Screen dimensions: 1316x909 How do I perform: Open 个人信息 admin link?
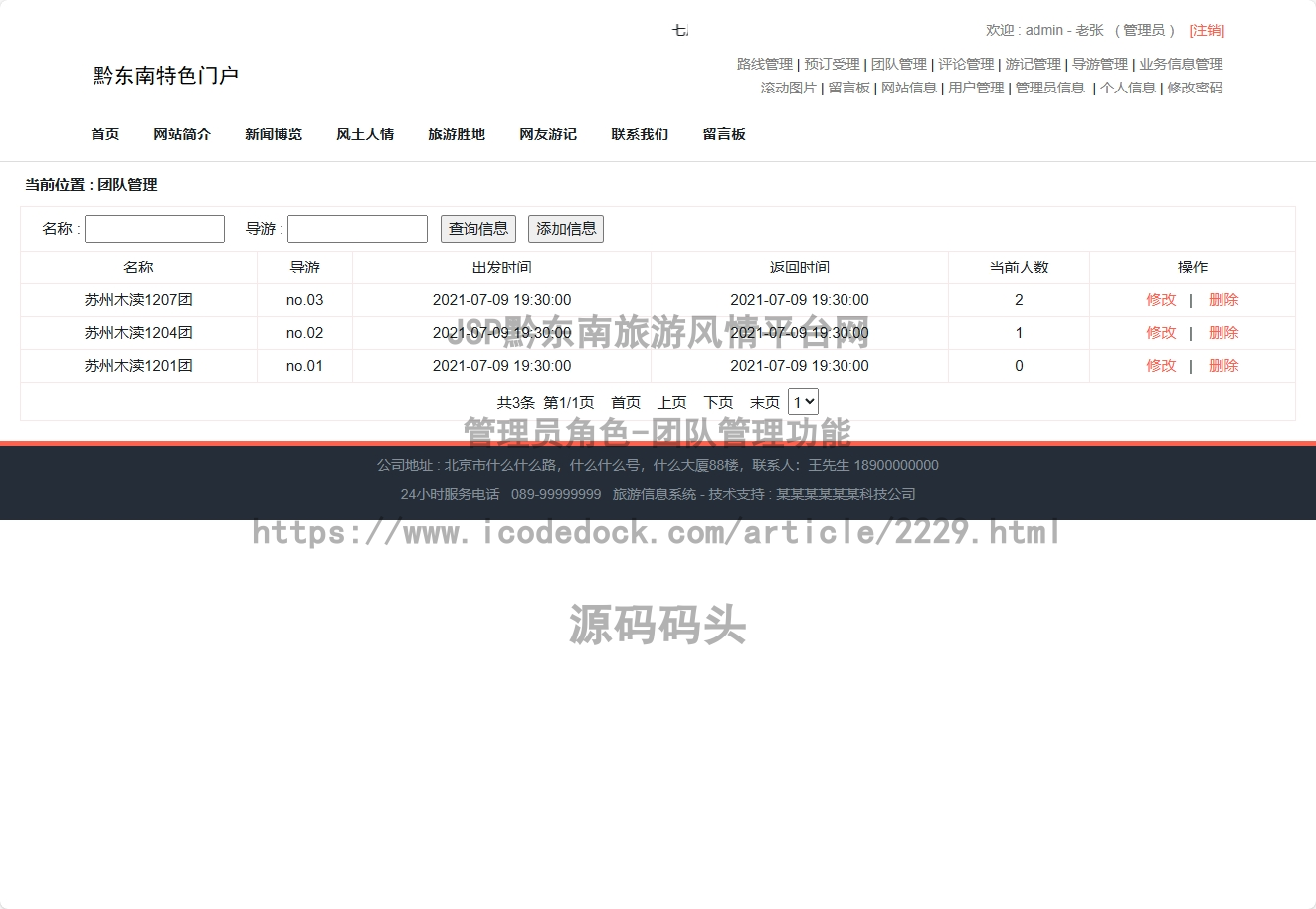[1128, 88]
